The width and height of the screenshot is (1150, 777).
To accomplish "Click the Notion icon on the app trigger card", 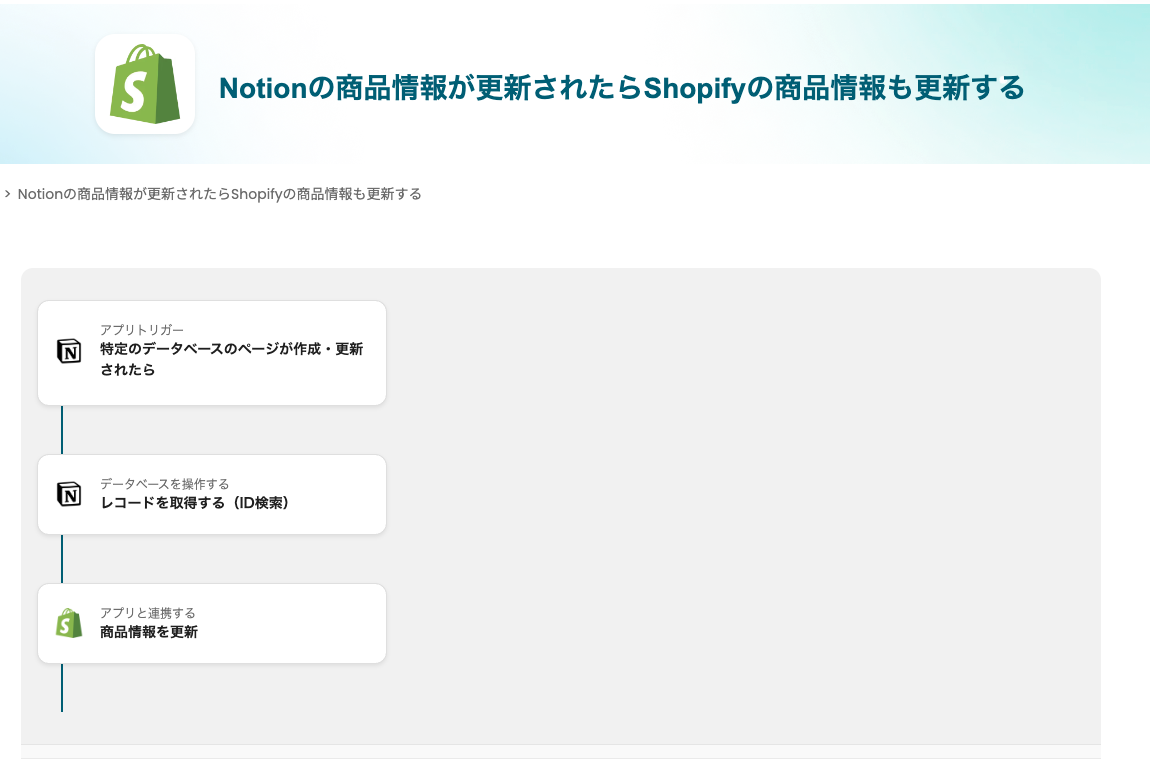I will (x=69, y=351).
